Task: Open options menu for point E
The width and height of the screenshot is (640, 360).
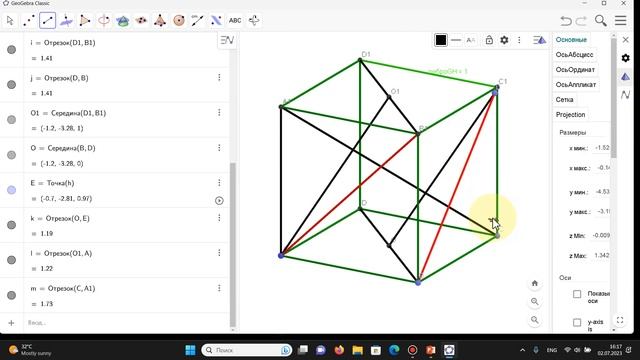Action: tap(219, 182)
